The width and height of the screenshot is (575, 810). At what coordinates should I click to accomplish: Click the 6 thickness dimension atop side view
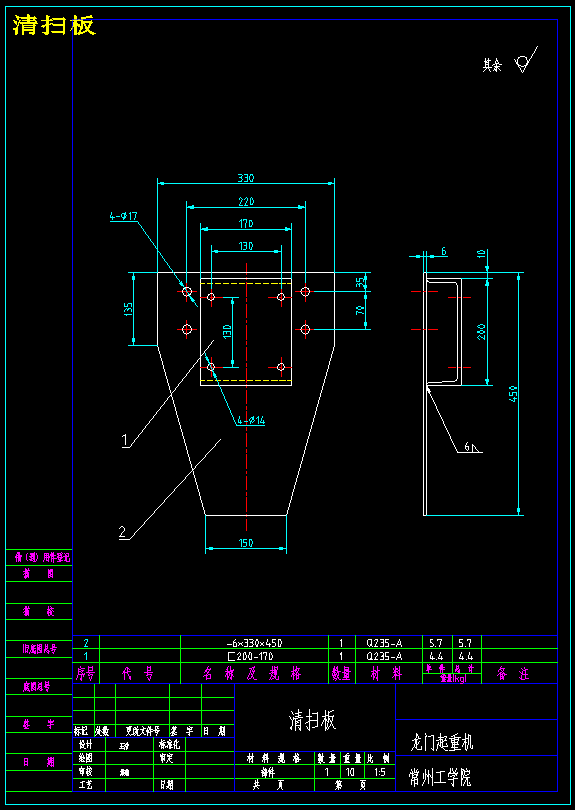pos(444,251)
